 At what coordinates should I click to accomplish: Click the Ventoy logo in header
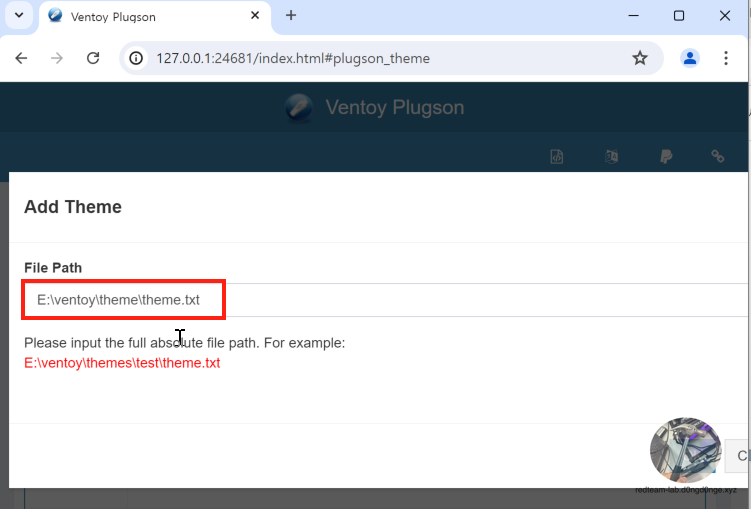point(299,108)
